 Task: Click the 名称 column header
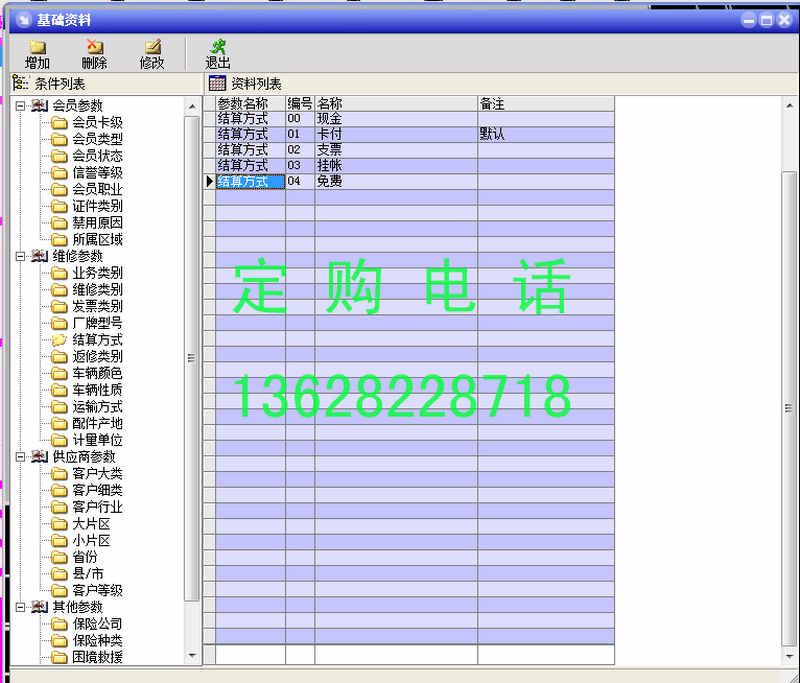click(x=396, y=104)
